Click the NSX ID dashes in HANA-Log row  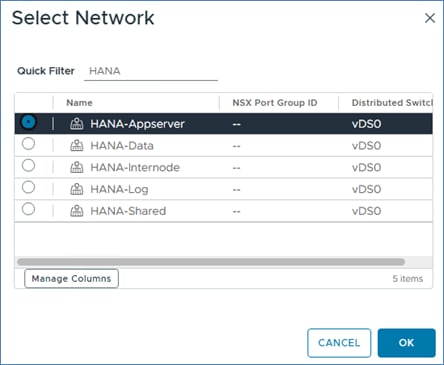(236, 190)
